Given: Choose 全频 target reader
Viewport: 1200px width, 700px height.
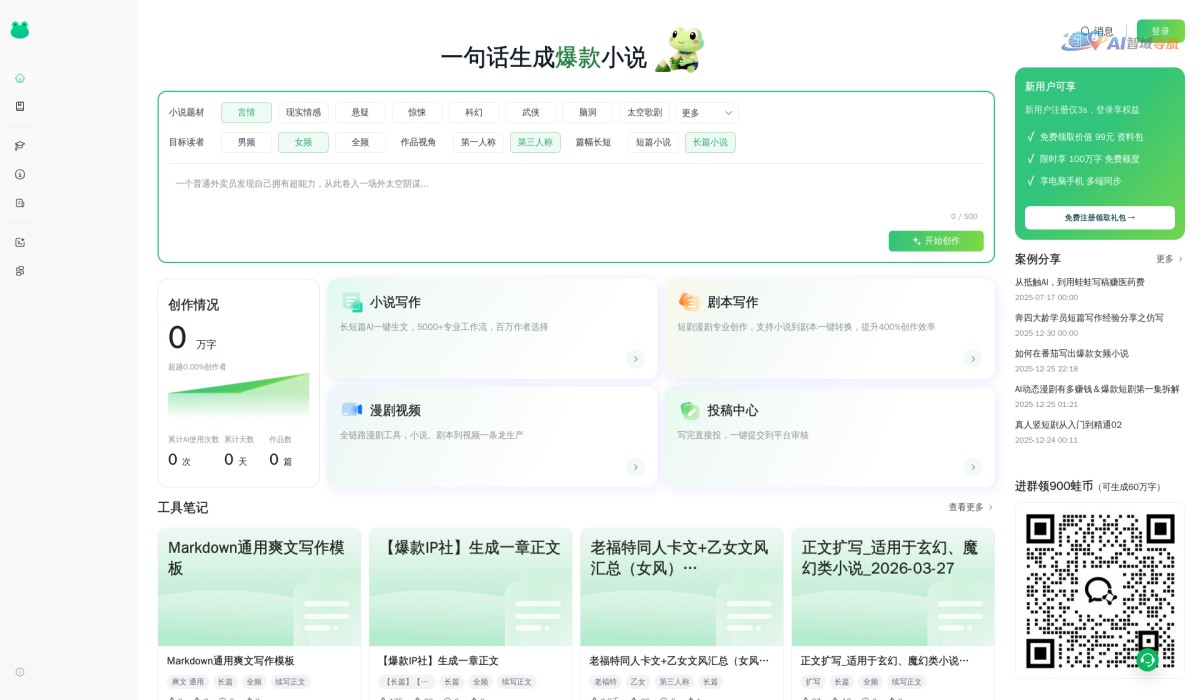Looking at the screenshot, I should [x=360, y=143].
